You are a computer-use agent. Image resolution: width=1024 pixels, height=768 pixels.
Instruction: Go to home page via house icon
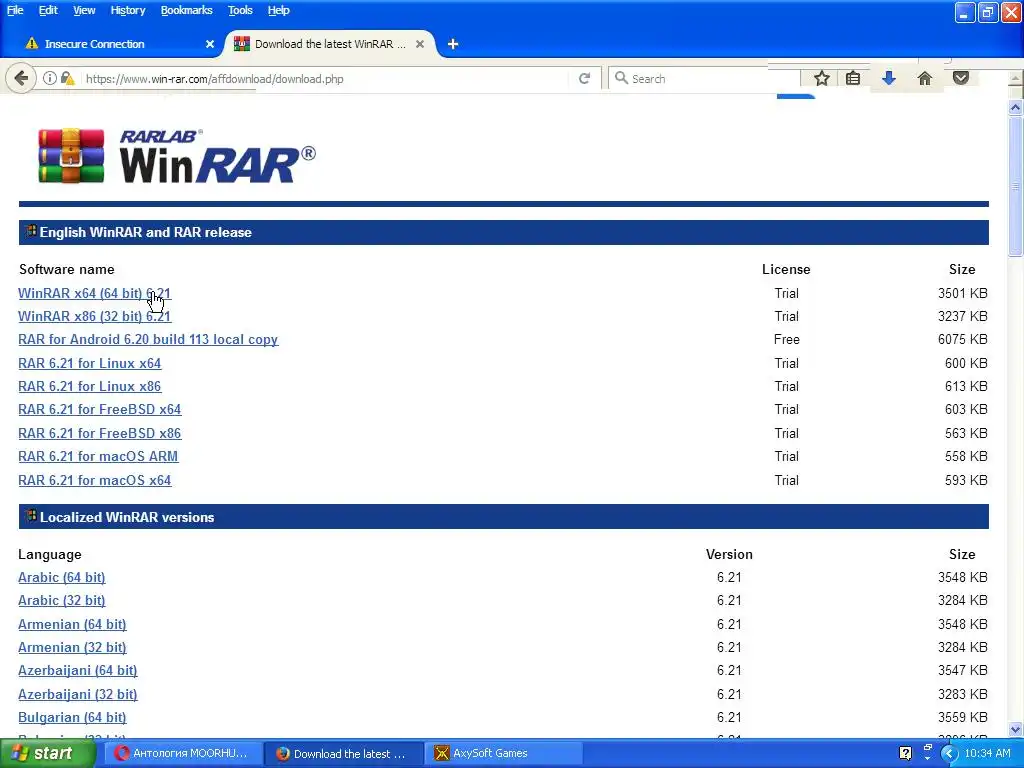(x=925, y=78)
